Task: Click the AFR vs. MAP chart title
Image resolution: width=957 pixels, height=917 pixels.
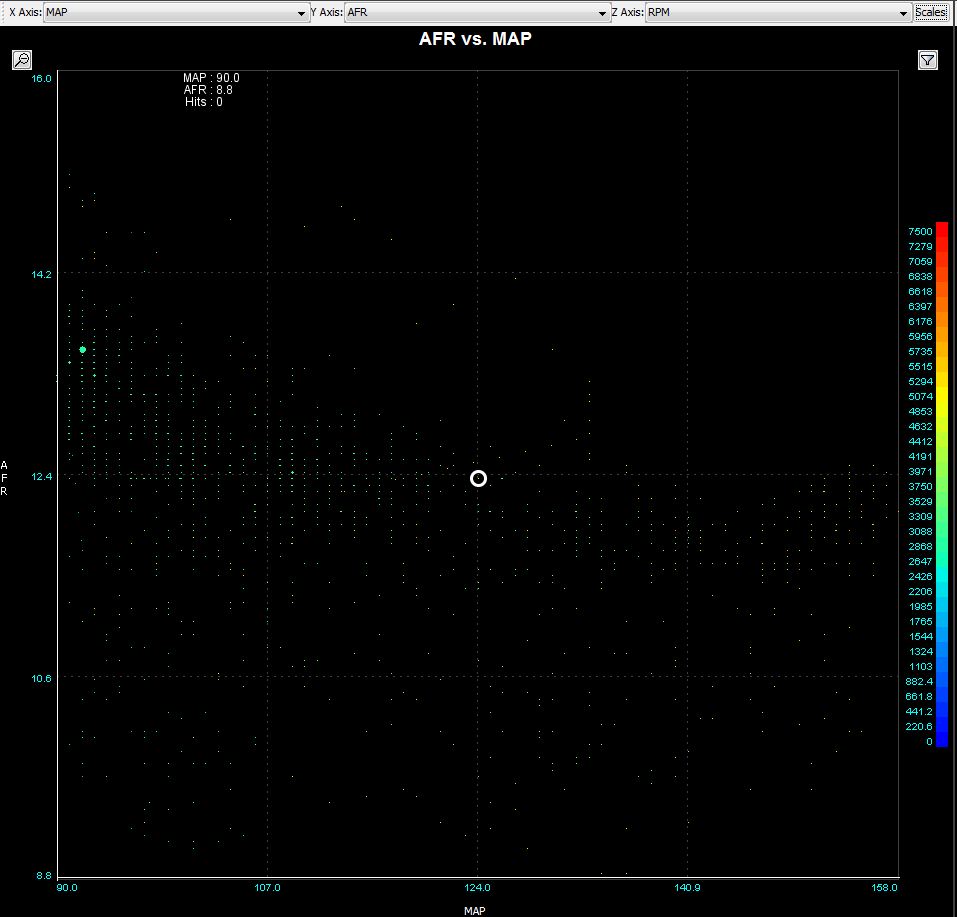Action: (x=475, y=40)
